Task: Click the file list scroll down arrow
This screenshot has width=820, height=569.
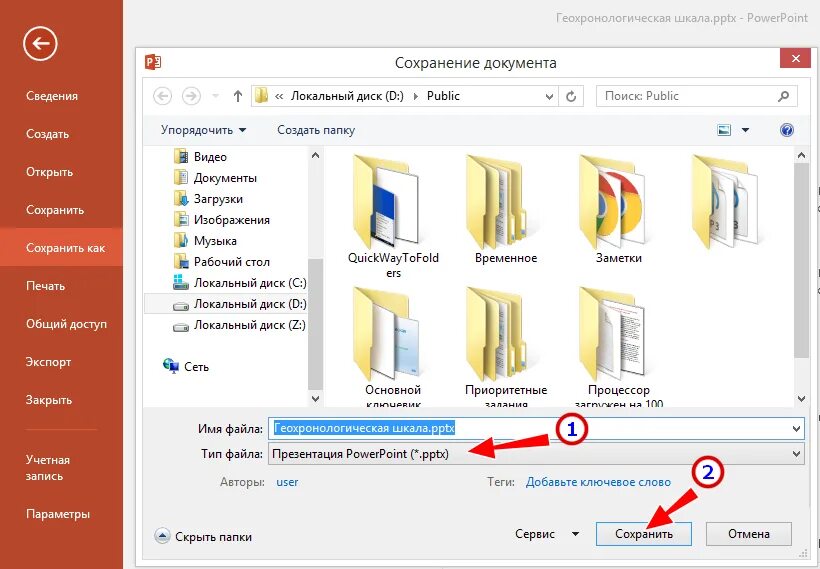Action: click(801, 399)
